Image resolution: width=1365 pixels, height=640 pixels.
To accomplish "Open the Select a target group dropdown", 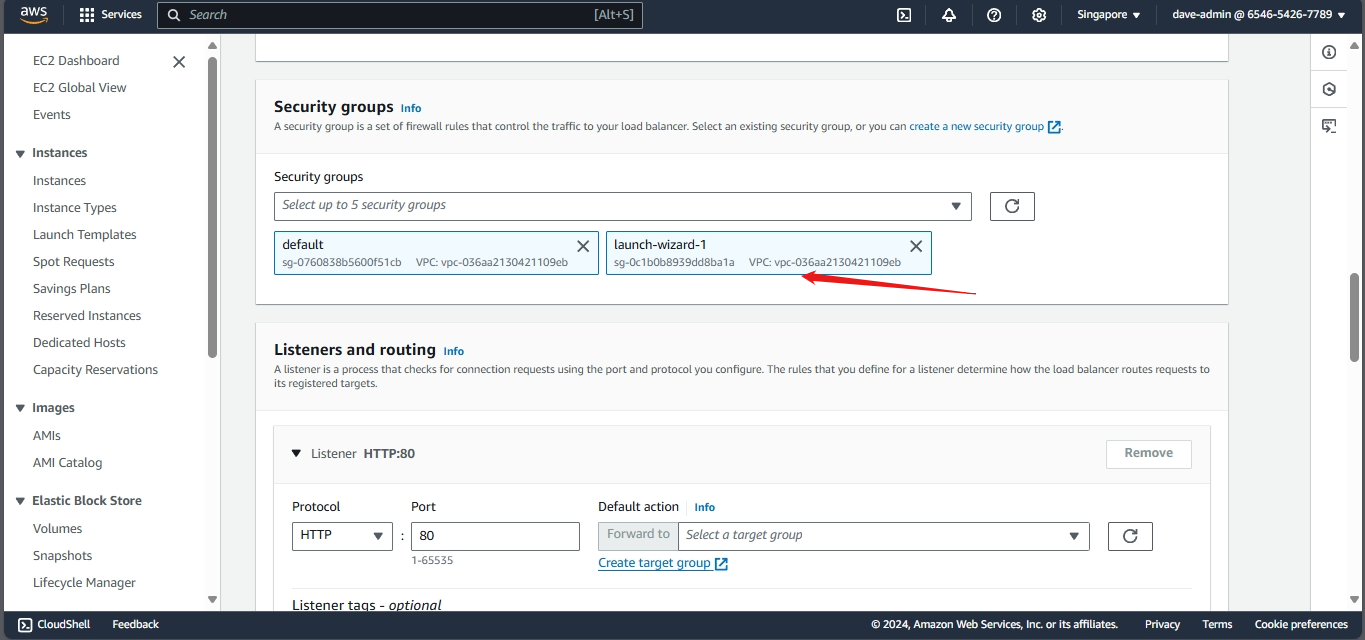I will [883, 536].
